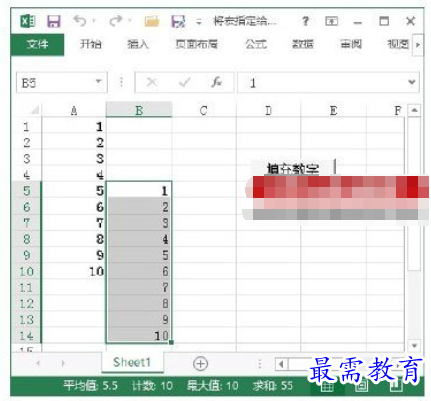Screen dimensions: 431x401
Task: Select column D header
Action: point(268,110)
